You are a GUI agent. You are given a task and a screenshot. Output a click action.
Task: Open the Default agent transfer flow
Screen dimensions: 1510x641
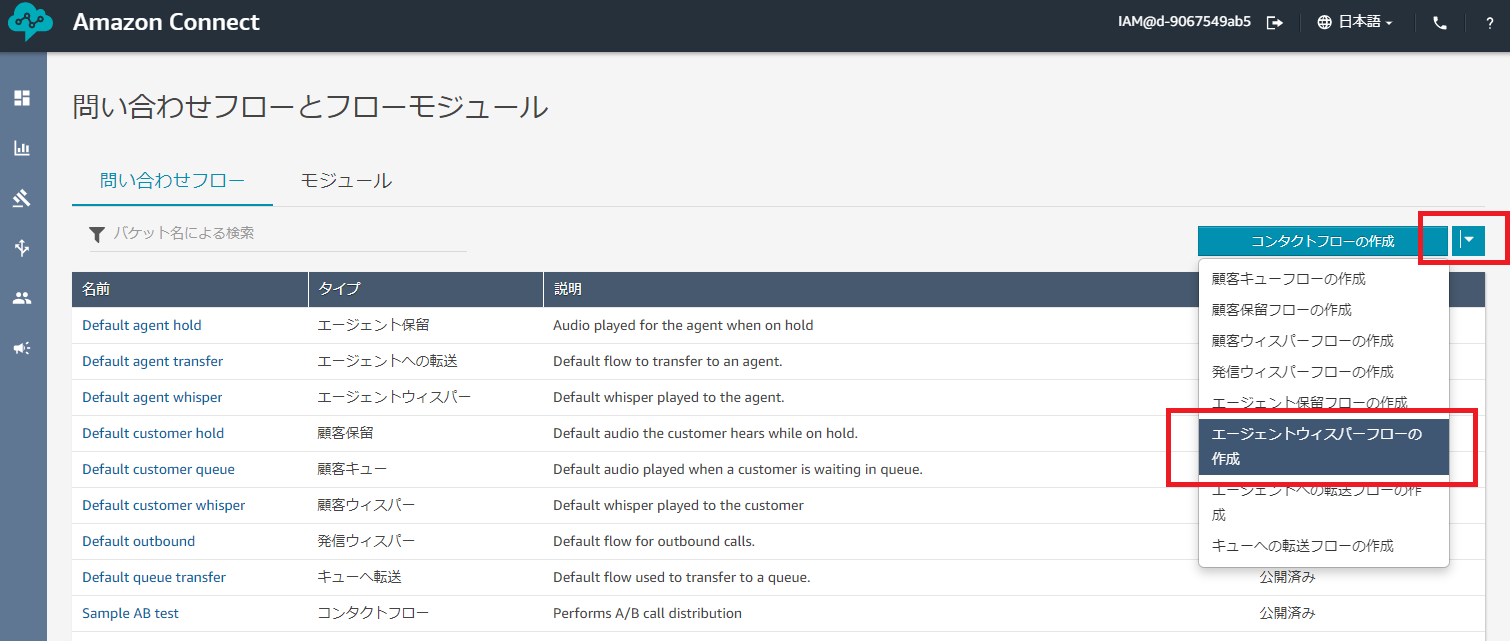click(x=153, y=361)
